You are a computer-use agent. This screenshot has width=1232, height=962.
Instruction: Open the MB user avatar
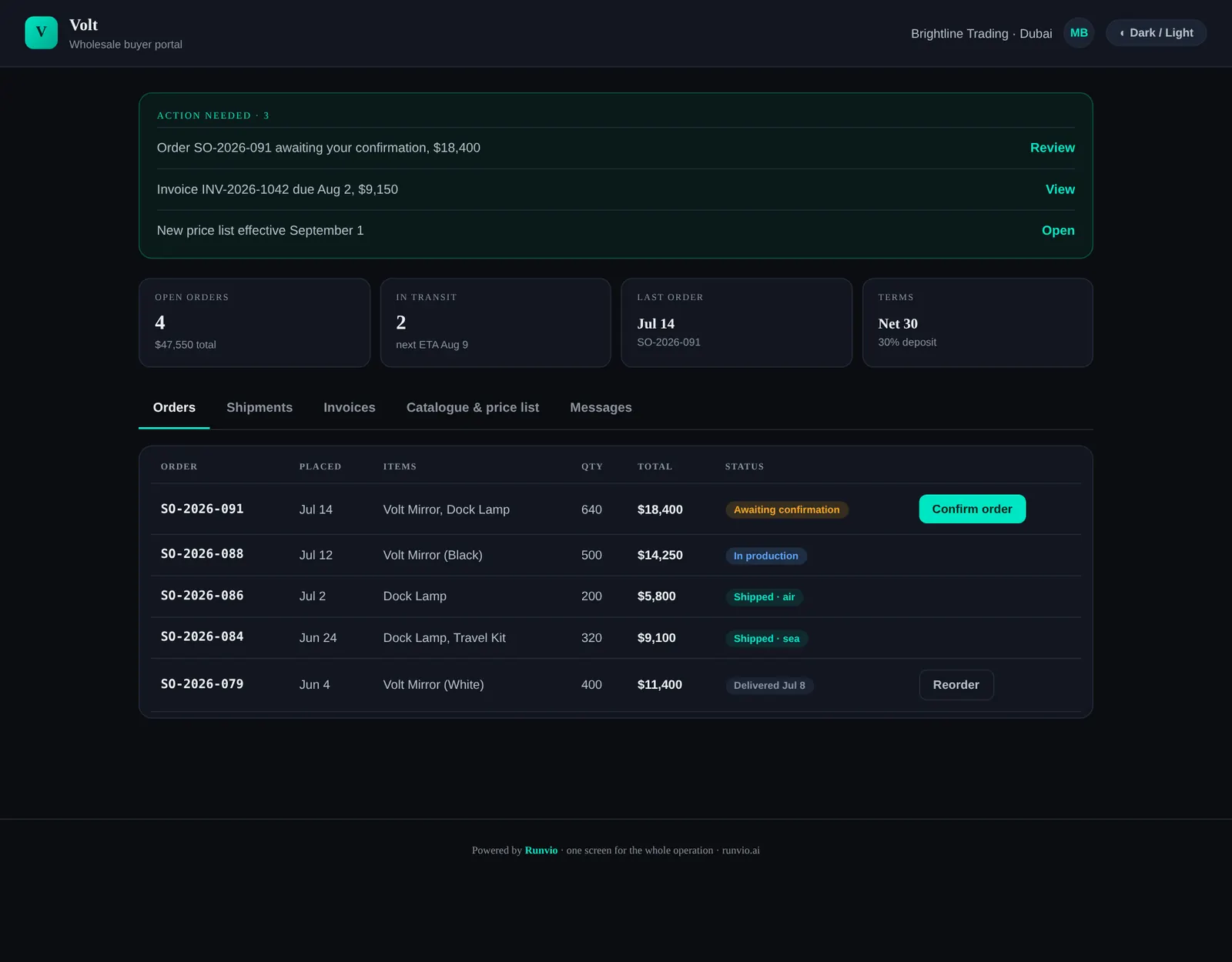click(1079, 33)
